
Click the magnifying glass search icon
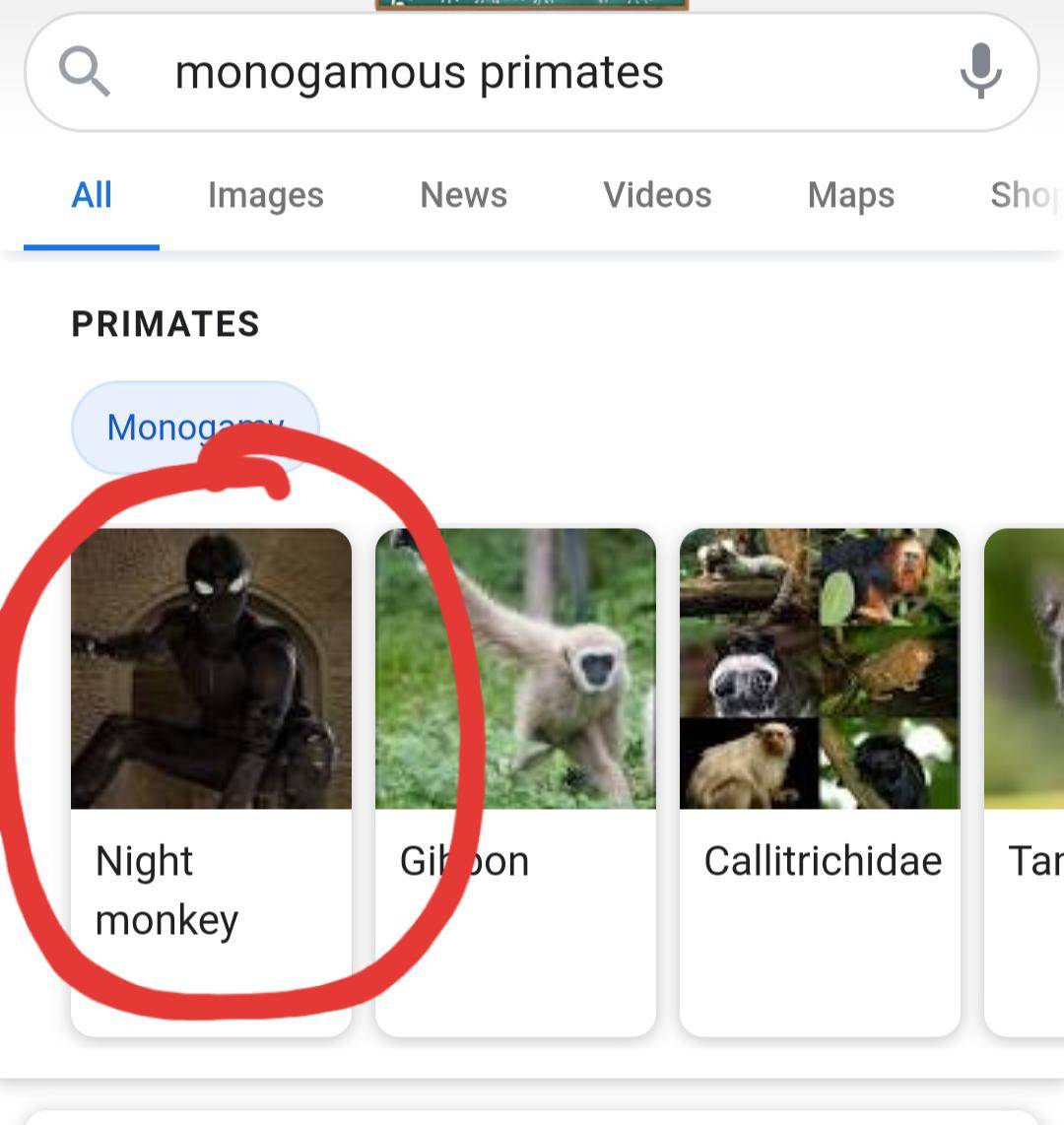click(x=86, y=71)
